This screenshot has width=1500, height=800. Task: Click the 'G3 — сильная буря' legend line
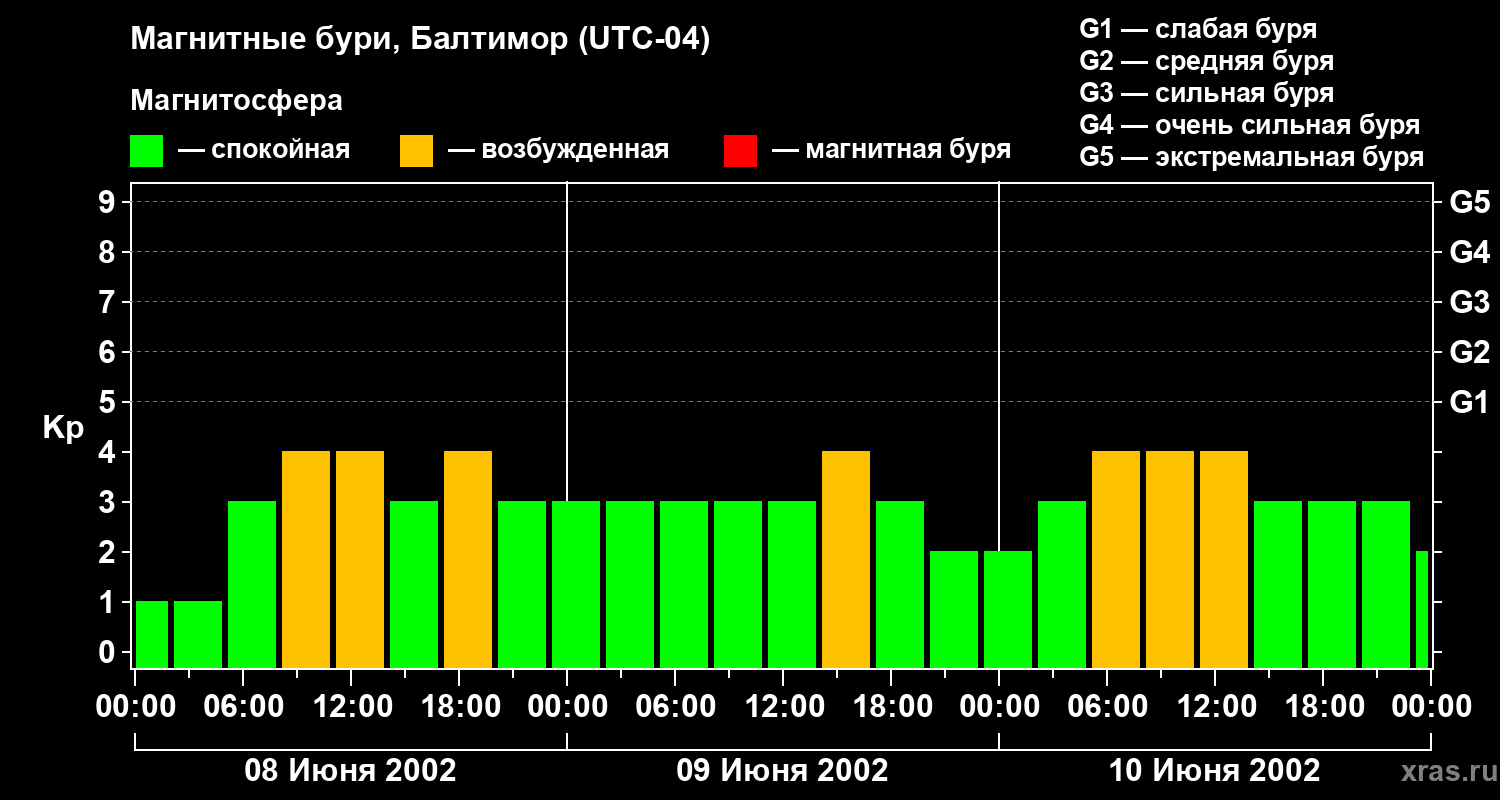(x=1206, y=93)
